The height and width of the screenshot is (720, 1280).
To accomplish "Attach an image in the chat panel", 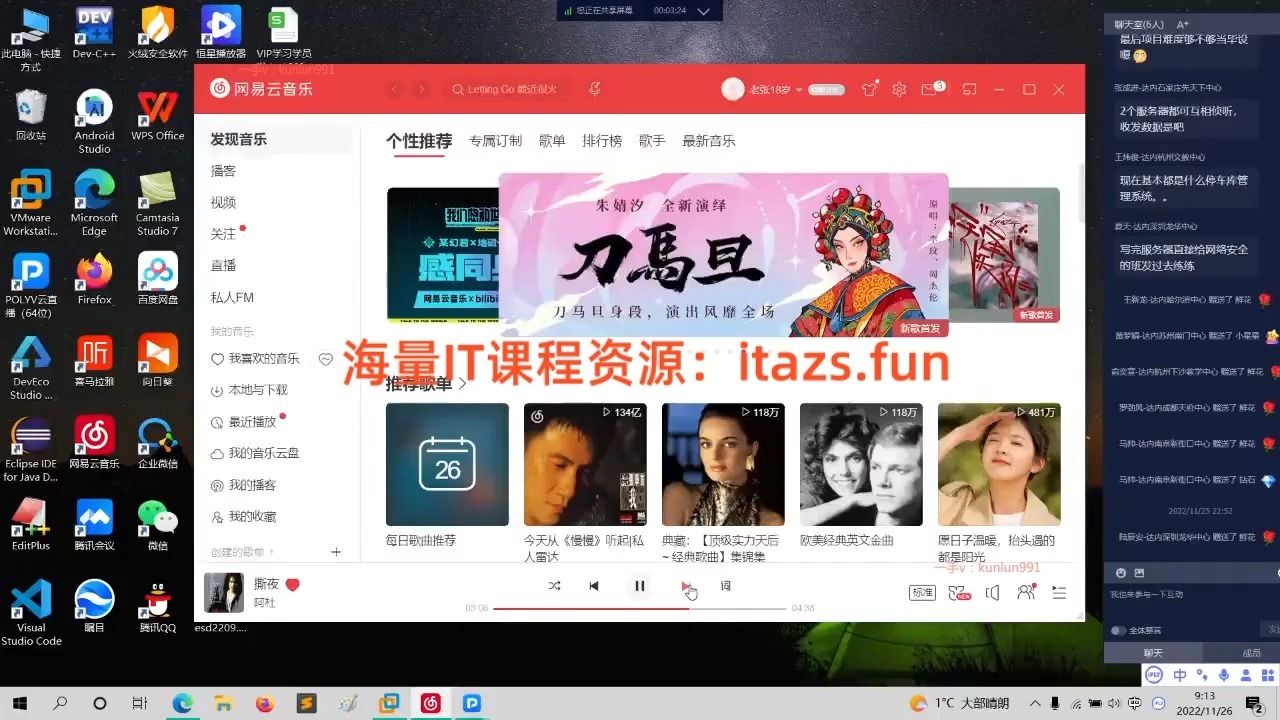I will (x=1139, y=573).
